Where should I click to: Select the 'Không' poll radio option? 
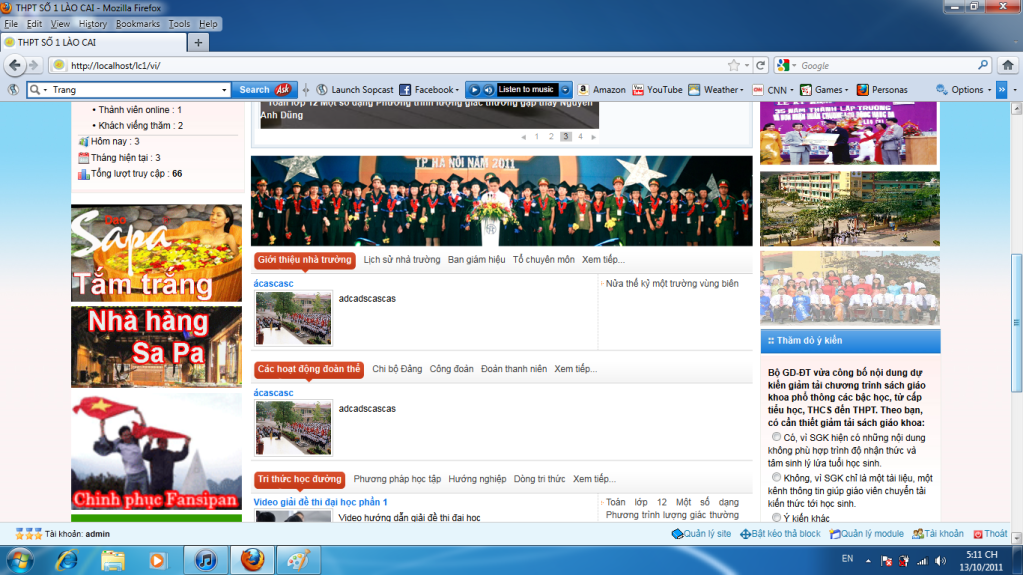coord(776,477)
